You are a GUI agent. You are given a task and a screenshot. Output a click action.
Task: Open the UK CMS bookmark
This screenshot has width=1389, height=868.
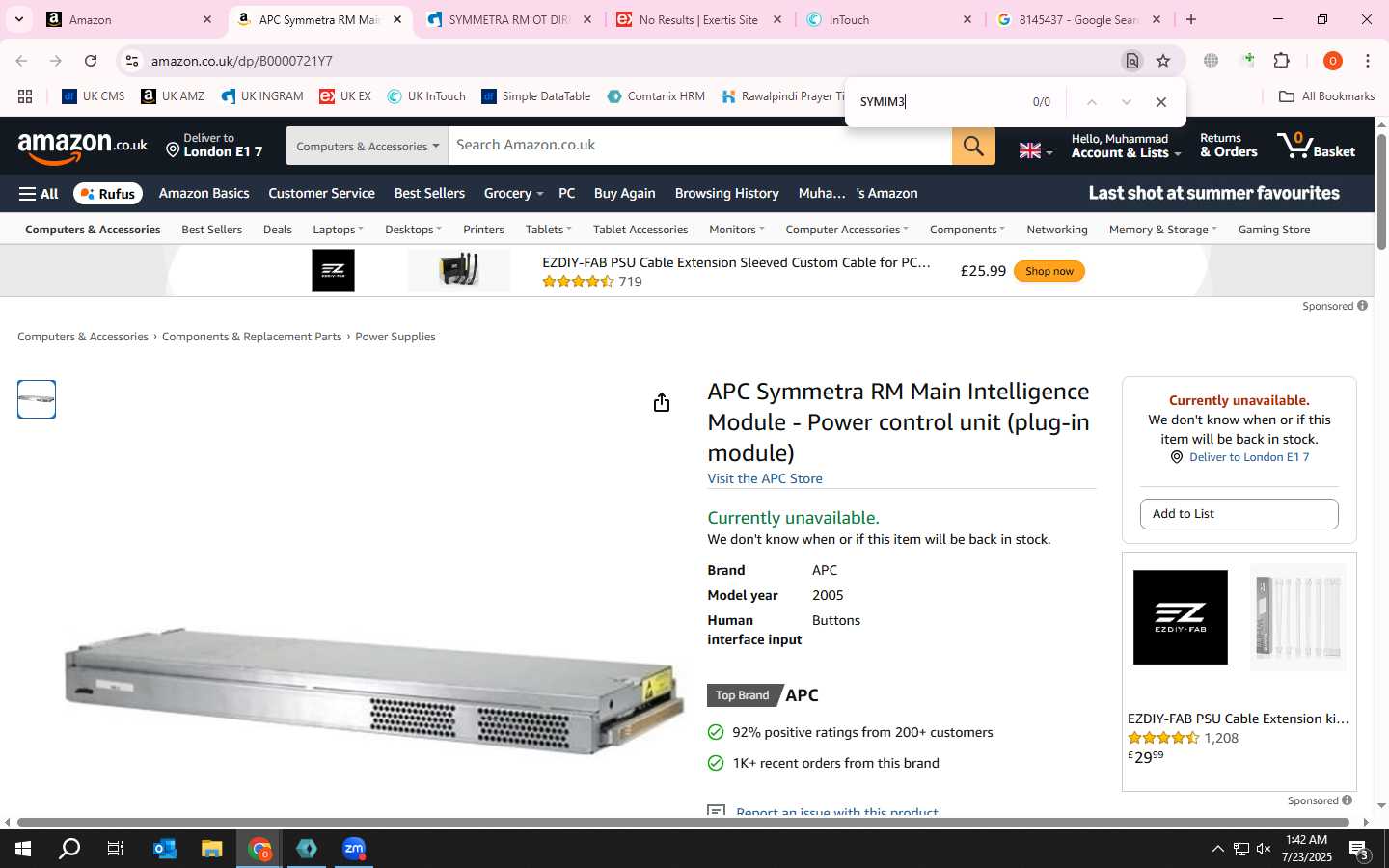pyautogui.click(x=94, y=96)
